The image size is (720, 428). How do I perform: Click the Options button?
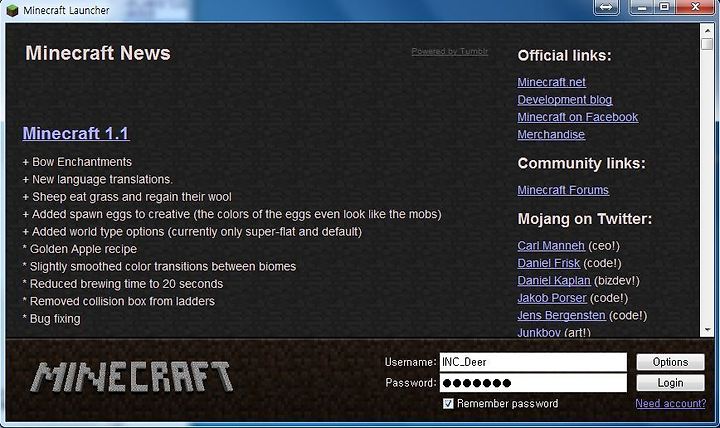[670, 362]
